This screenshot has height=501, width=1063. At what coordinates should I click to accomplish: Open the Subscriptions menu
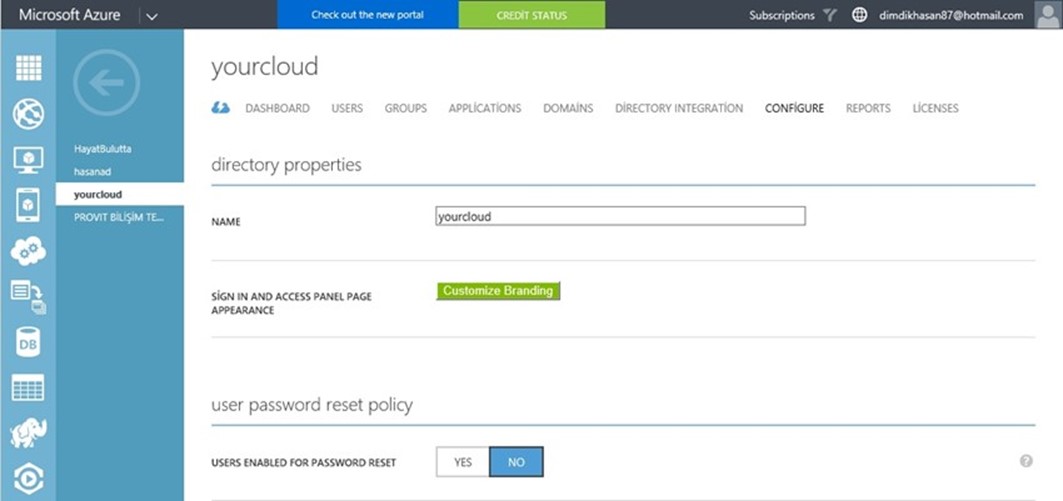[782, 15]
